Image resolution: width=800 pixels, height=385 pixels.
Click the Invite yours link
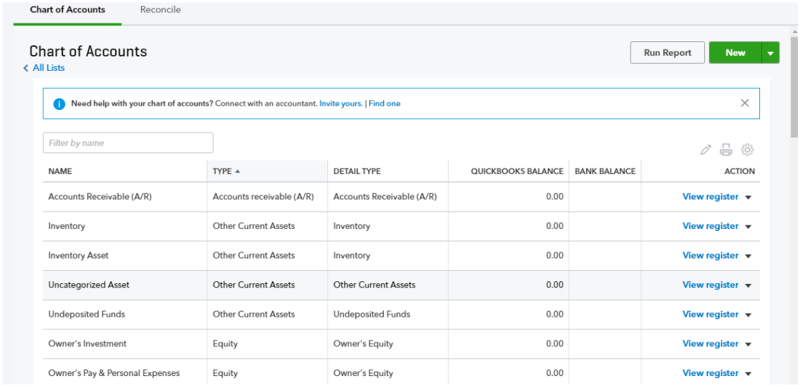coord(341,104)
